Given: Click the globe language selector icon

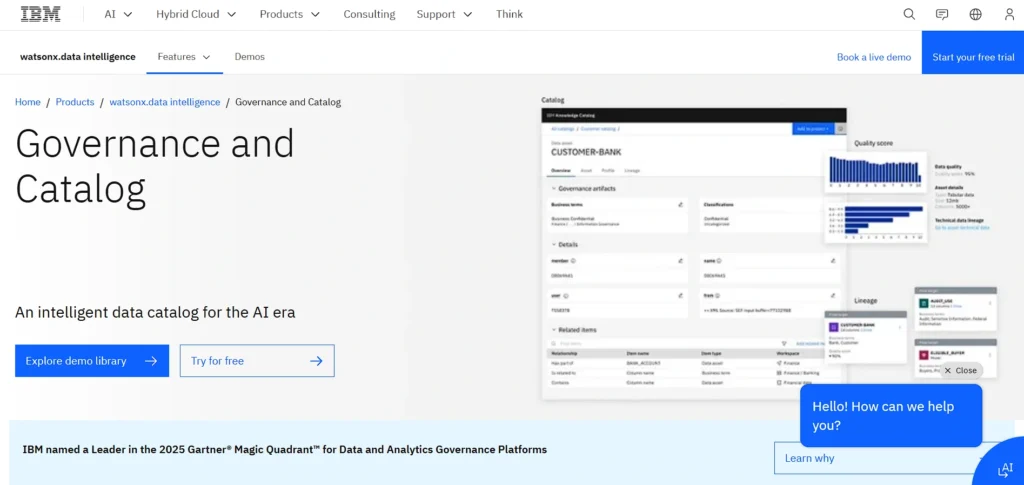Looking at the screenshot, I should [x=976, y=14].
